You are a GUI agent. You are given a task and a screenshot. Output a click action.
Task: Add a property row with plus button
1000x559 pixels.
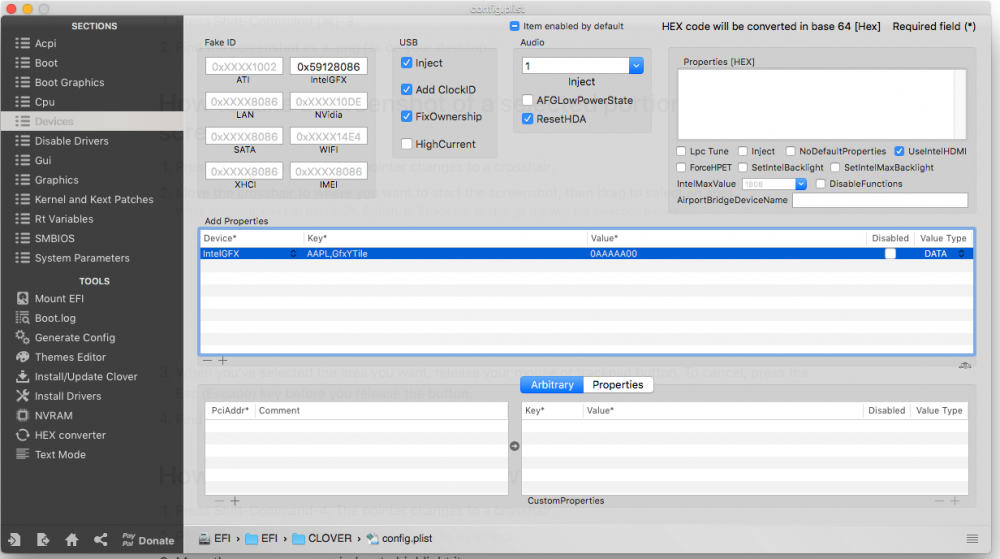[223, 361]
